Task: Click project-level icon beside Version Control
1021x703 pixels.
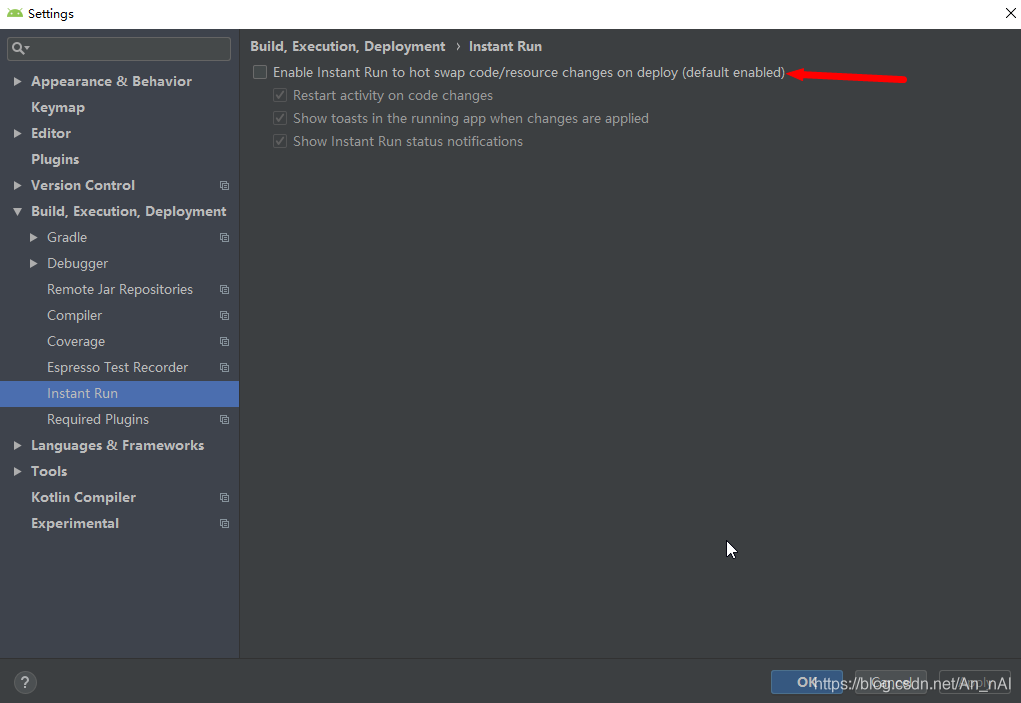Action: coord(225,186)
